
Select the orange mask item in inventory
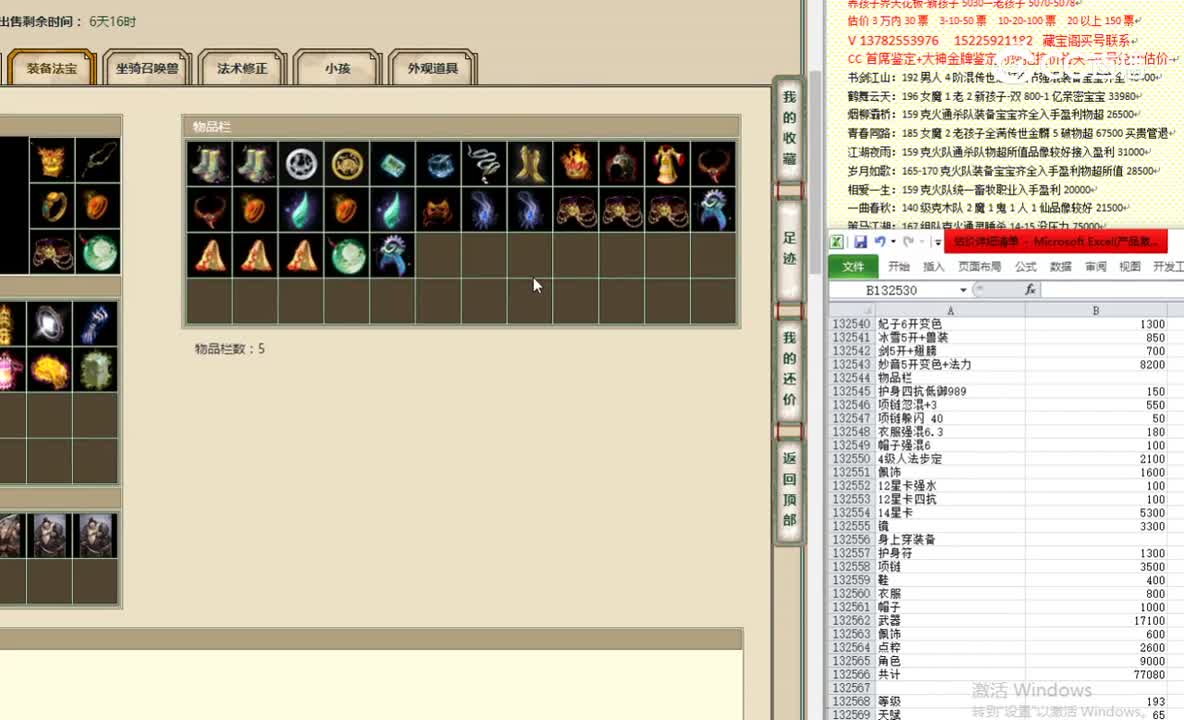coord(439,210)
